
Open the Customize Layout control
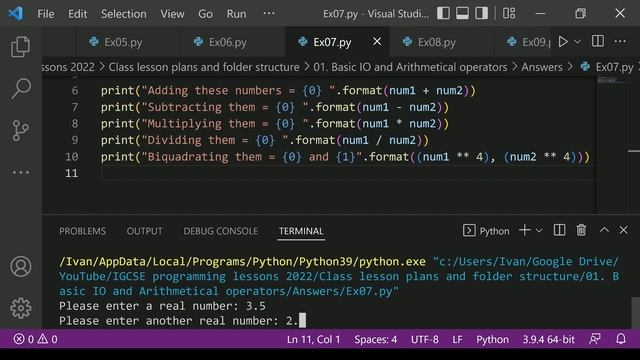[x=509, y=13]
